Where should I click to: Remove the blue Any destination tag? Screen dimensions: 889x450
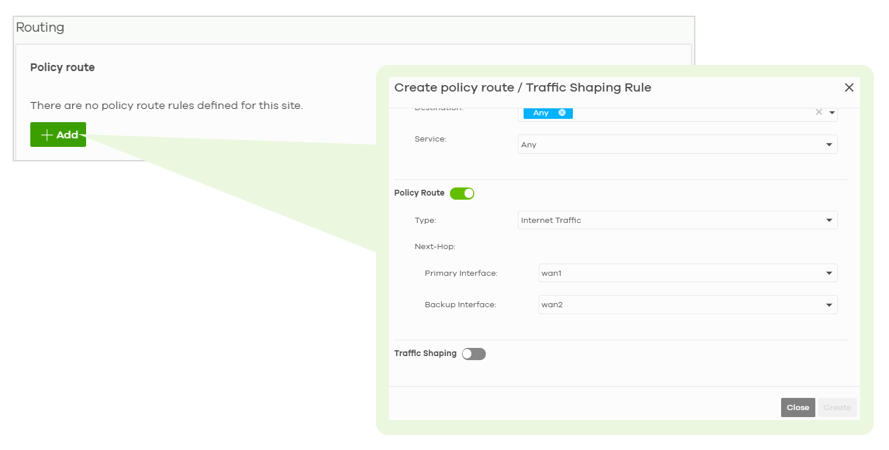pos(562,113)
